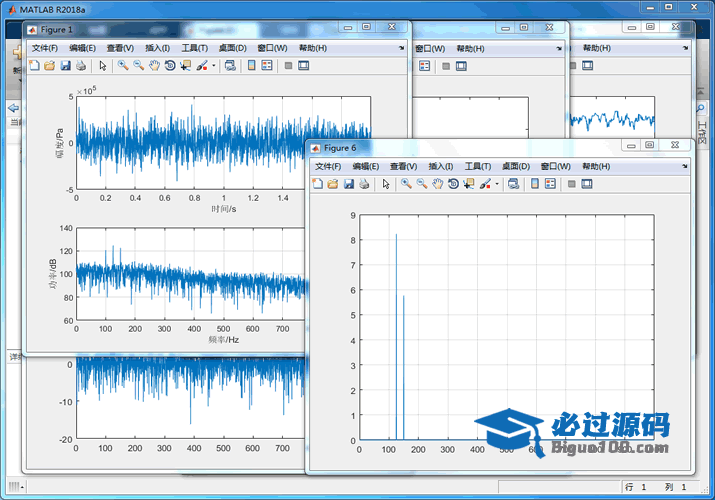
Task: Click New Figure icon in Figure 1 toolbar
Action: (x=34, y=66)
